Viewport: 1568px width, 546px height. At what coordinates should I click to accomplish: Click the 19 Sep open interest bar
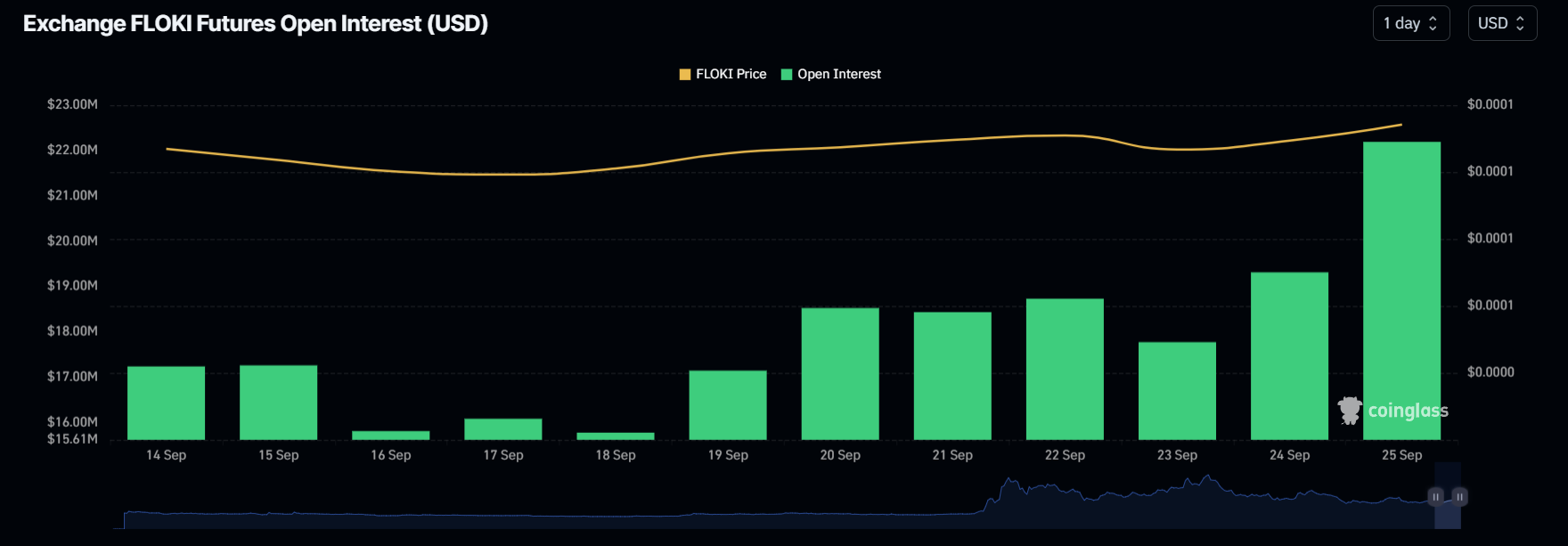point(727,405)
